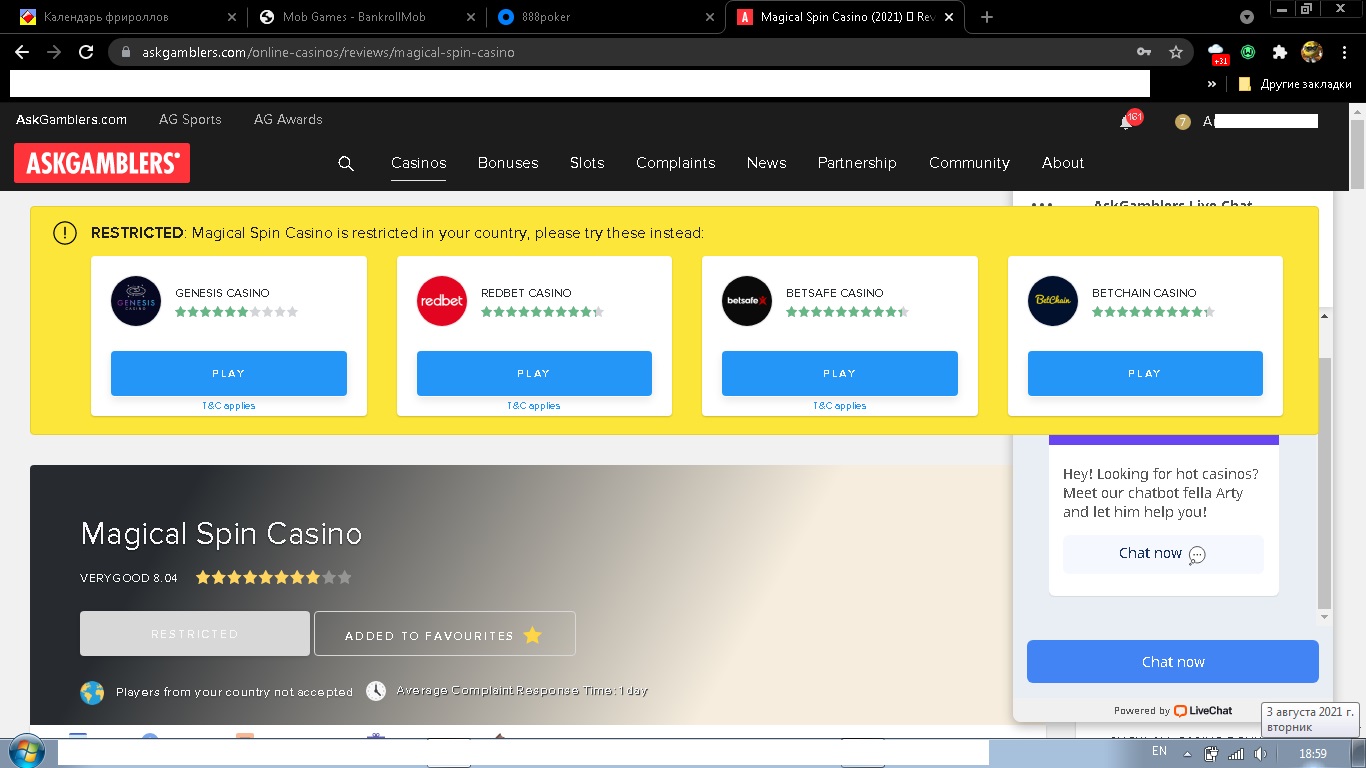Open Casinos menu item
The width and height of the screenshot is (1366, 768).
(418, 163)
